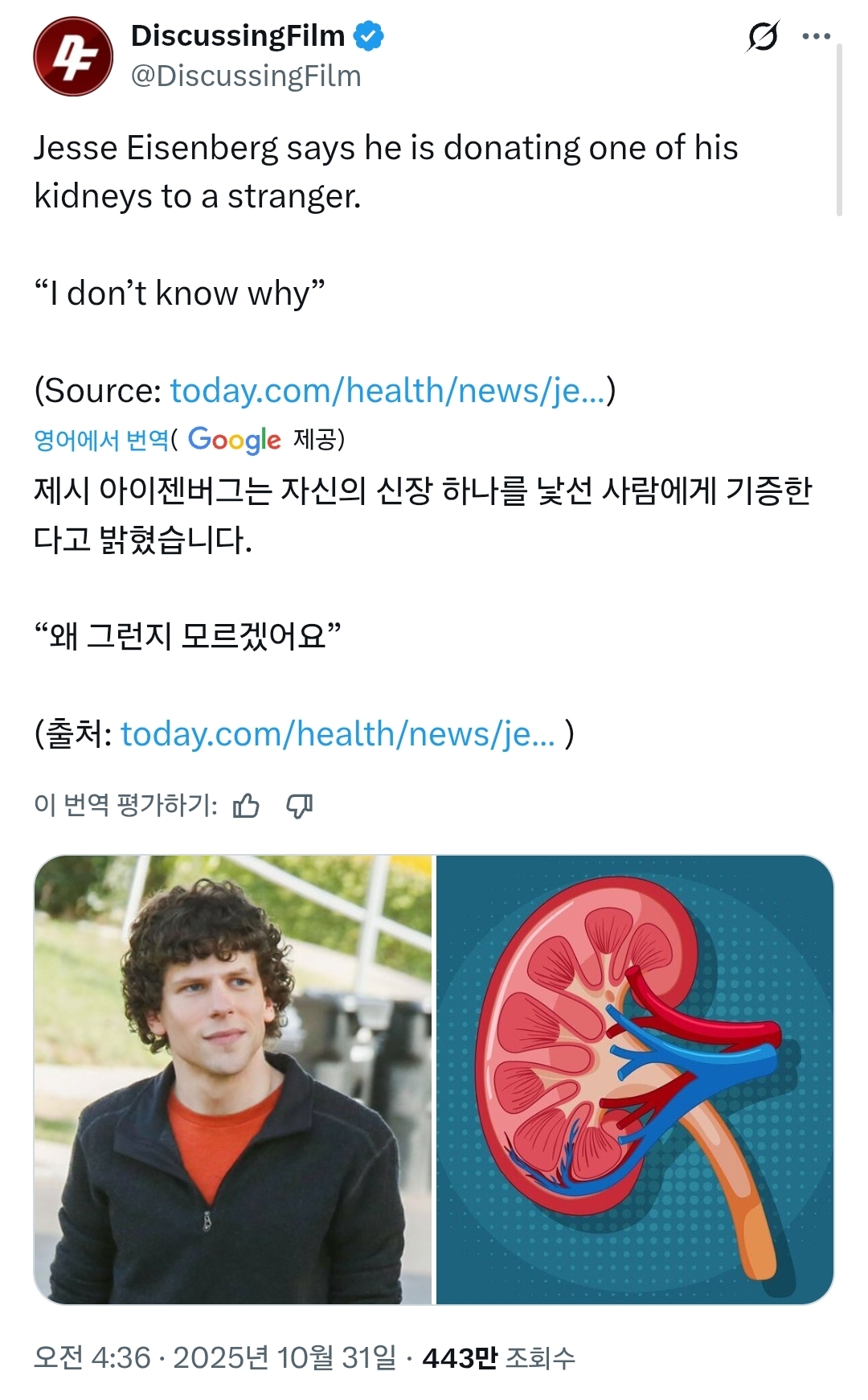Open the three-dot more options menu

[816, 36]
